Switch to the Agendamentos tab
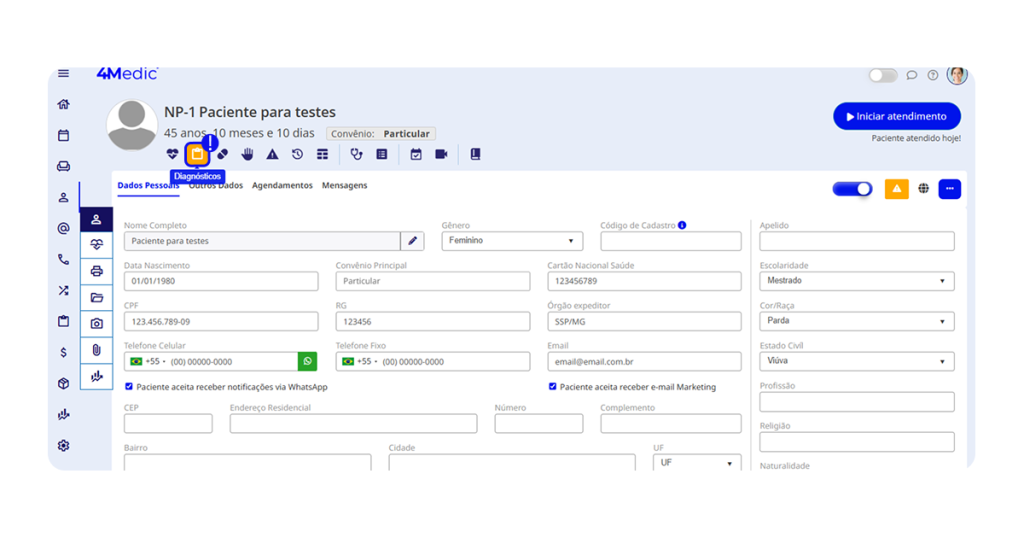Image resolution: width=1024 pixels, height=538 pixels. [282, 185]
